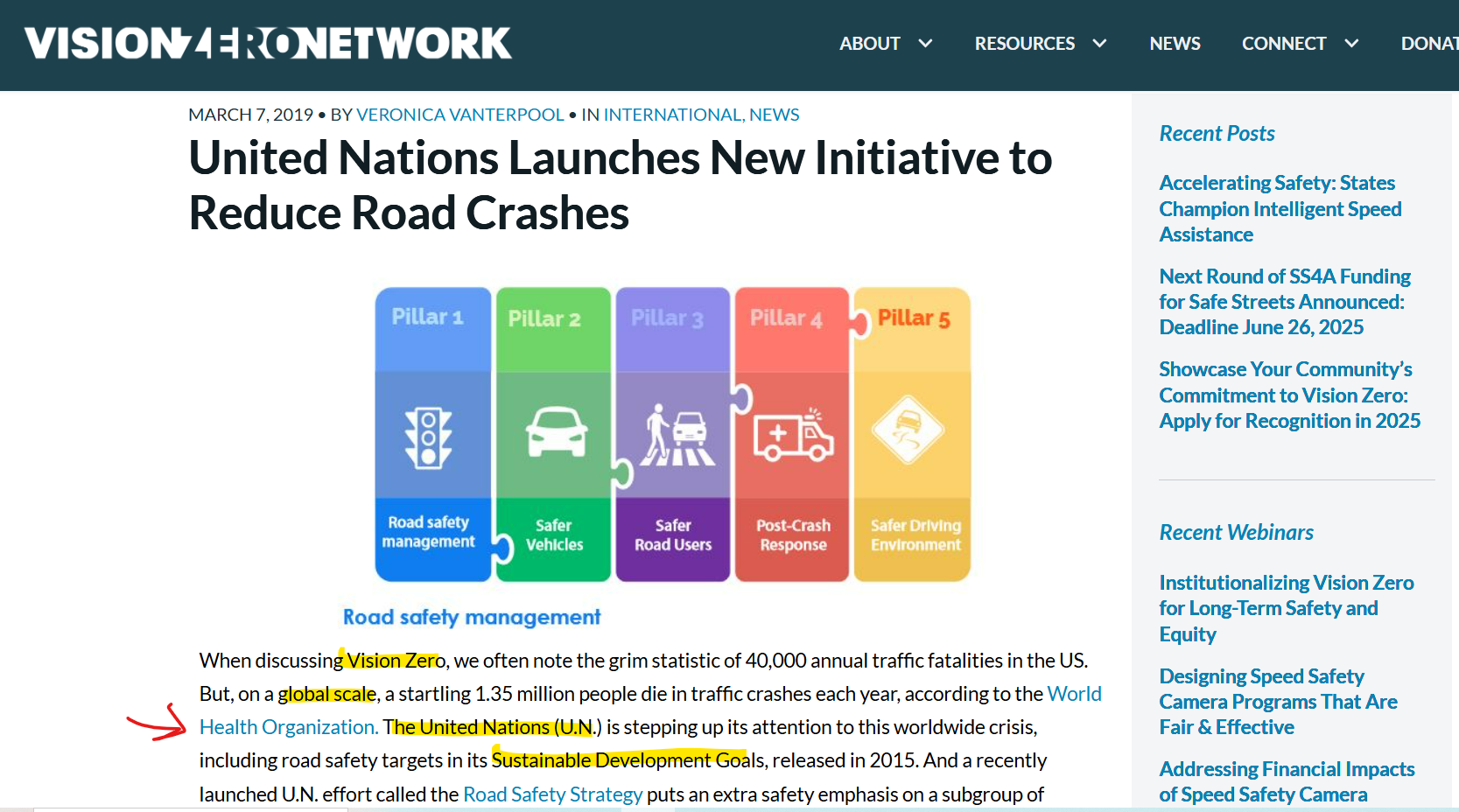Open the Connect menu
The height and width of the screenshot is (812, 1459).
[x=1284, y=44]
